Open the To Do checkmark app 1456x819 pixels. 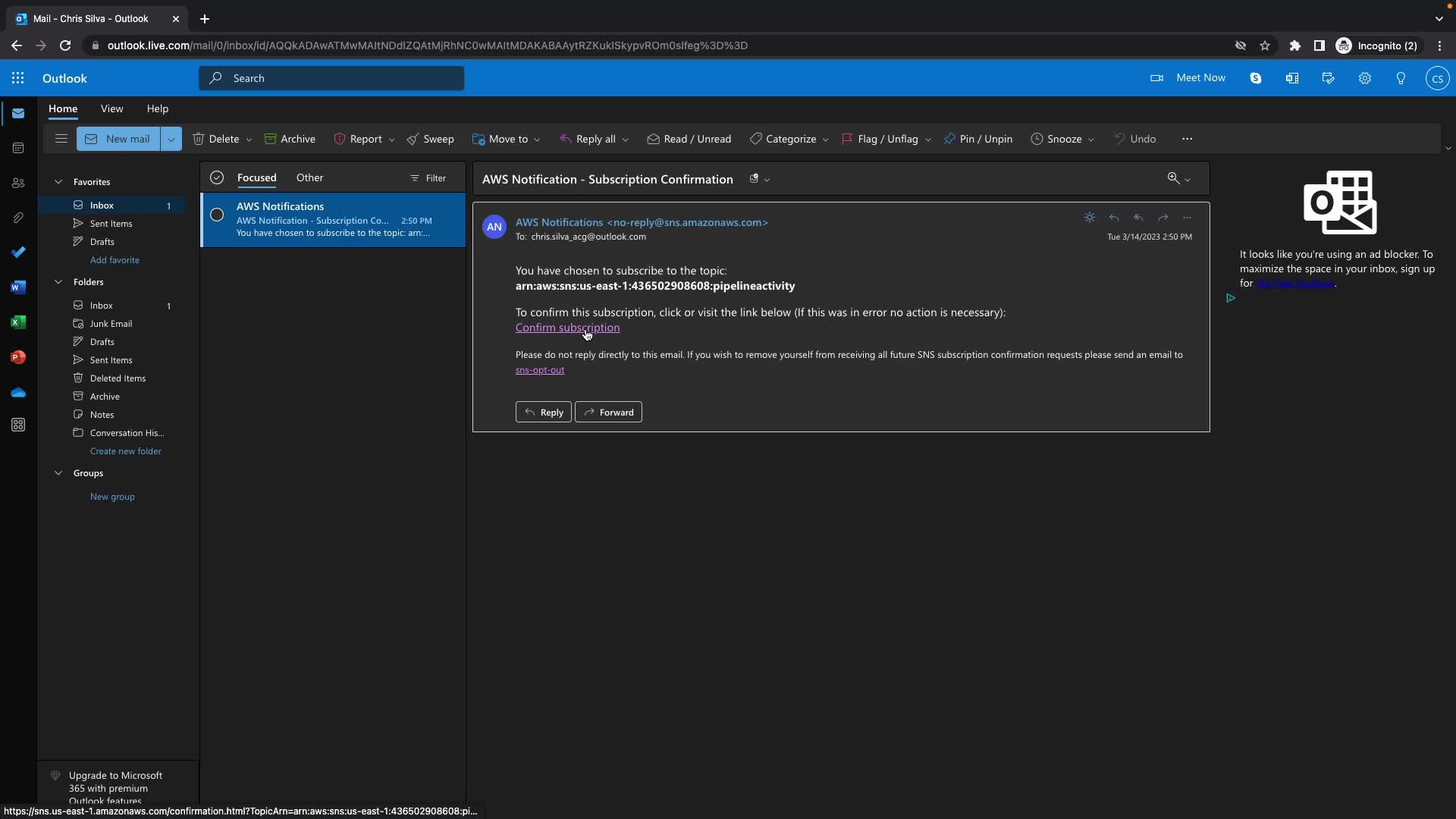click(18, 253)
